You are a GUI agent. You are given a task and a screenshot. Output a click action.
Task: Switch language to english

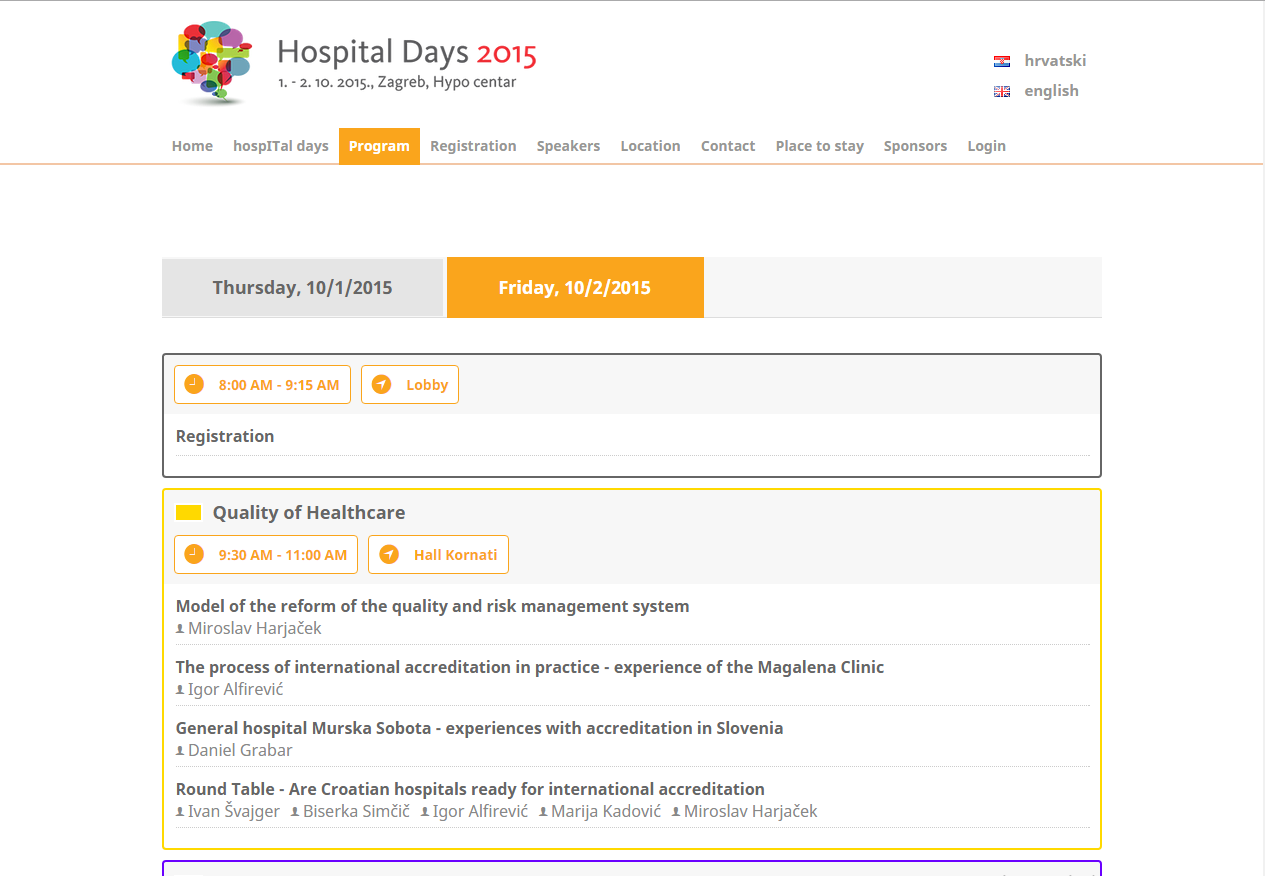tap(1051, 91)
